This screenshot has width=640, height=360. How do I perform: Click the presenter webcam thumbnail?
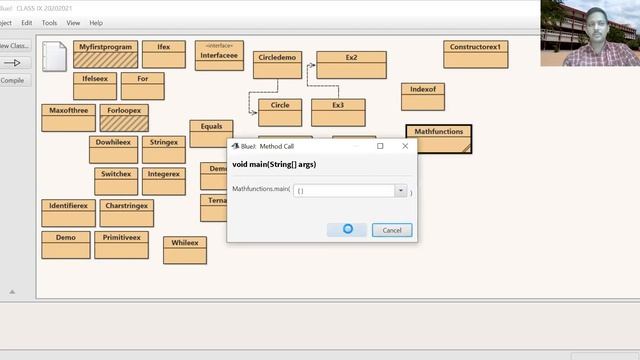[590, 33]
